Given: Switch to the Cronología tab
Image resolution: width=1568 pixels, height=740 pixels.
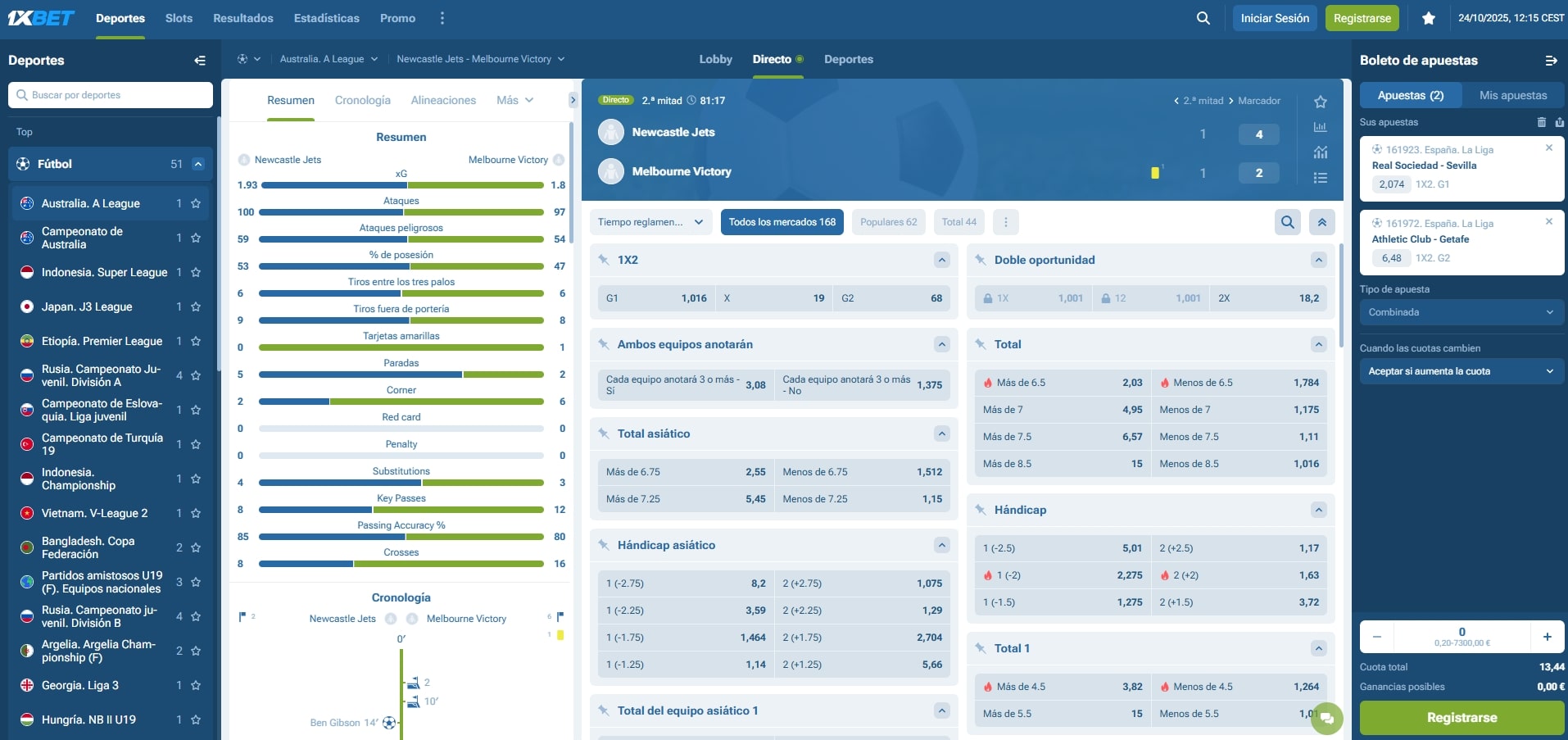Looking at the screenshot, I should tap(362, 100).
